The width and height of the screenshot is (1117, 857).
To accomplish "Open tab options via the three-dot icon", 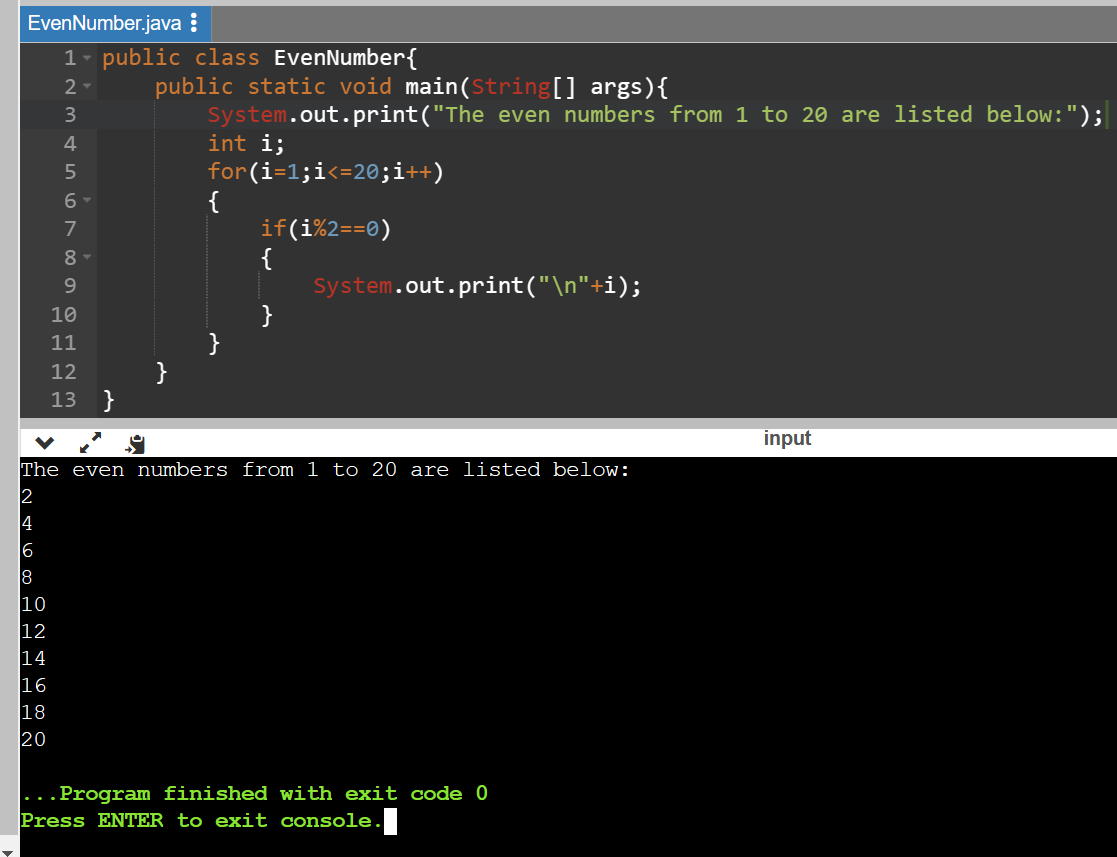I will [x=194, y=23].
